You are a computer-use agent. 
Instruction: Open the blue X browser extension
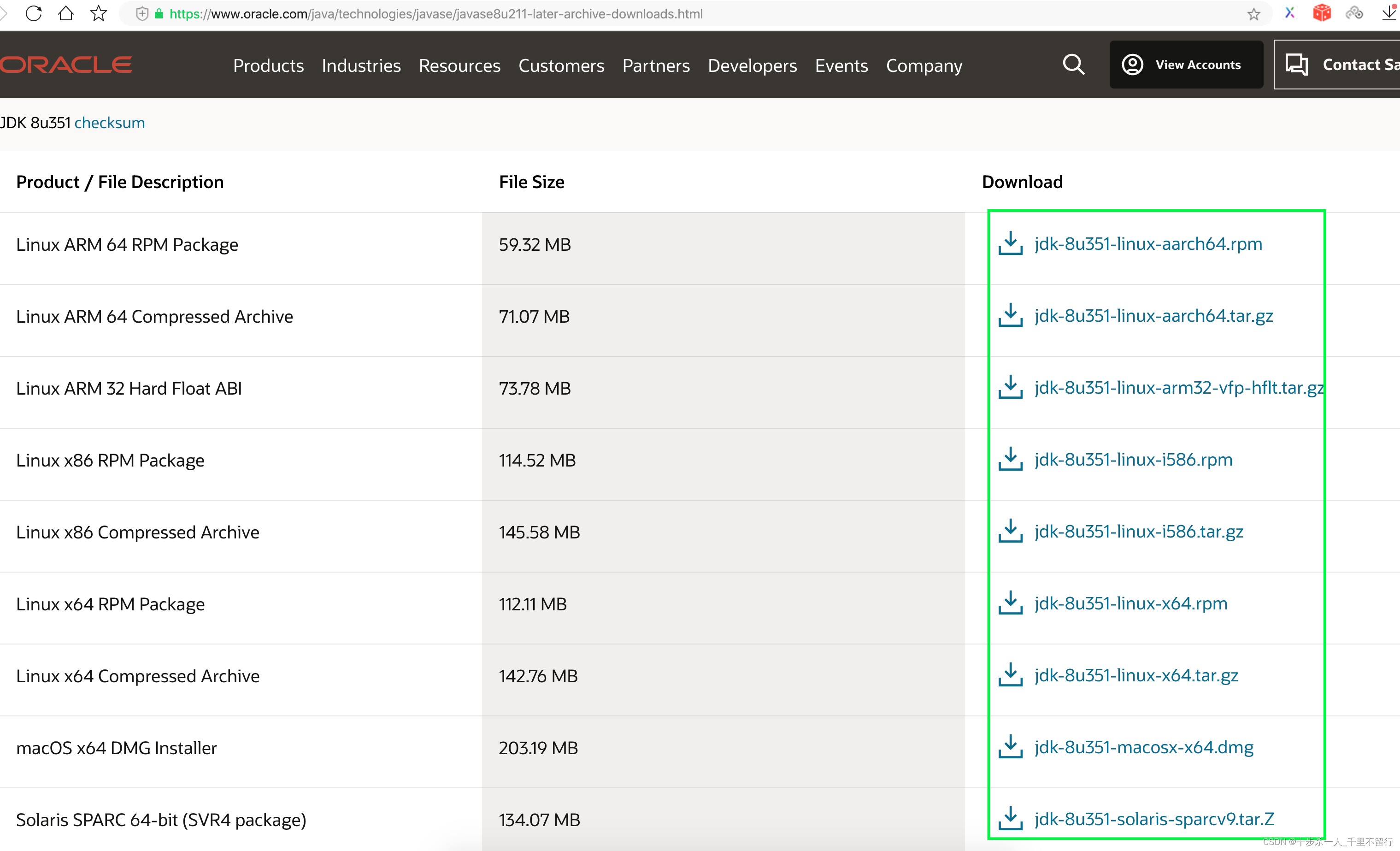1290,13
